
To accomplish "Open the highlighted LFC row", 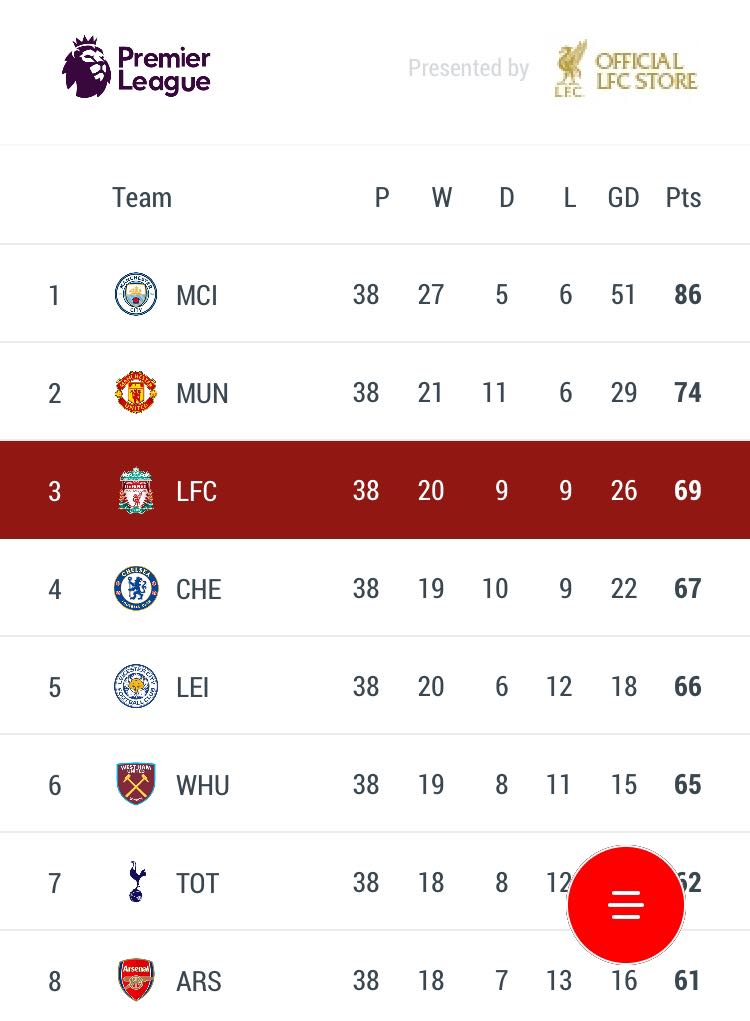I will click(x=375, y=490).
